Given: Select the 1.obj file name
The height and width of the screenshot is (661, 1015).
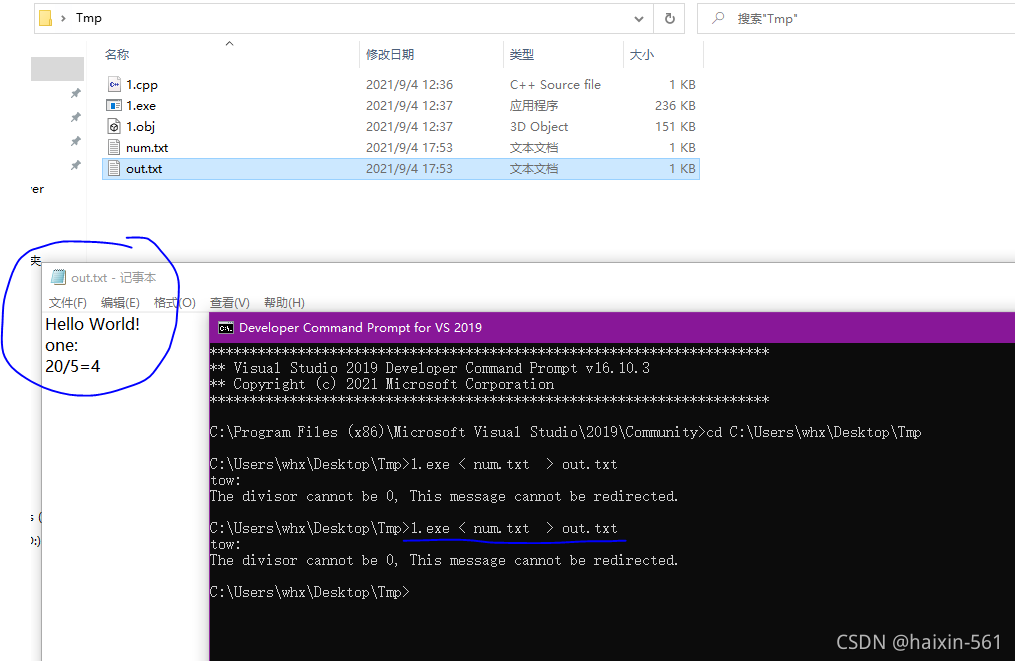Looking at the screenshot, I should pyautogui.click(x=140, y=126).
